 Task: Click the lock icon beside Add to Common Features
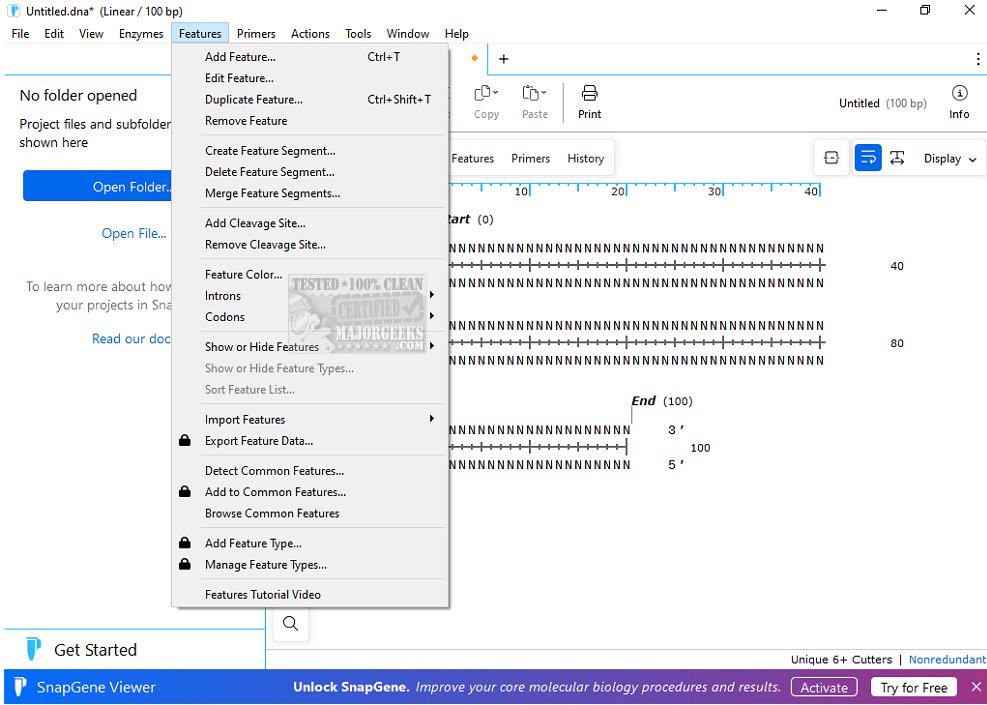point(184,491)
